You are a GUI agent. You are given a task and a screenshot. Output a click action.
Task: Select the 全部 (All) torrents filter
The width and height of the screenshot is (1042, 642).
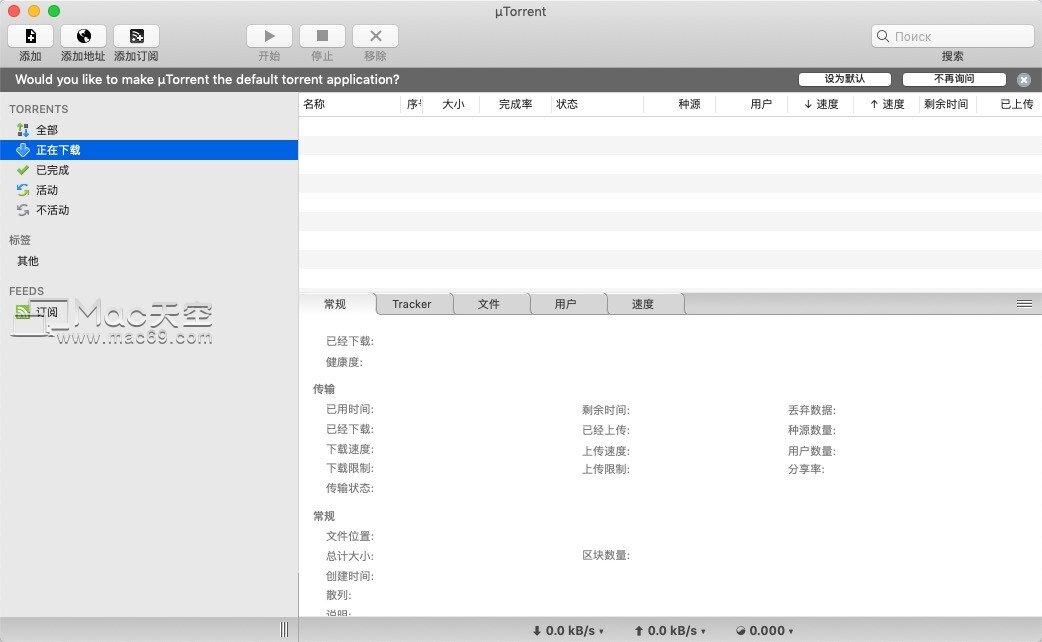44,129
